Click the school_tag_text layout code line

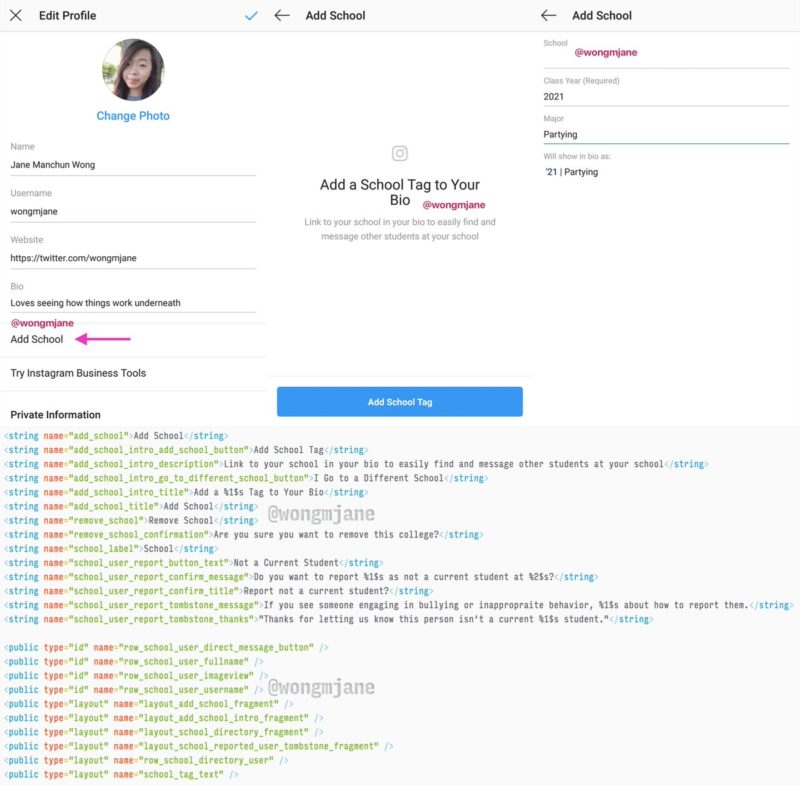coord(121,774)
